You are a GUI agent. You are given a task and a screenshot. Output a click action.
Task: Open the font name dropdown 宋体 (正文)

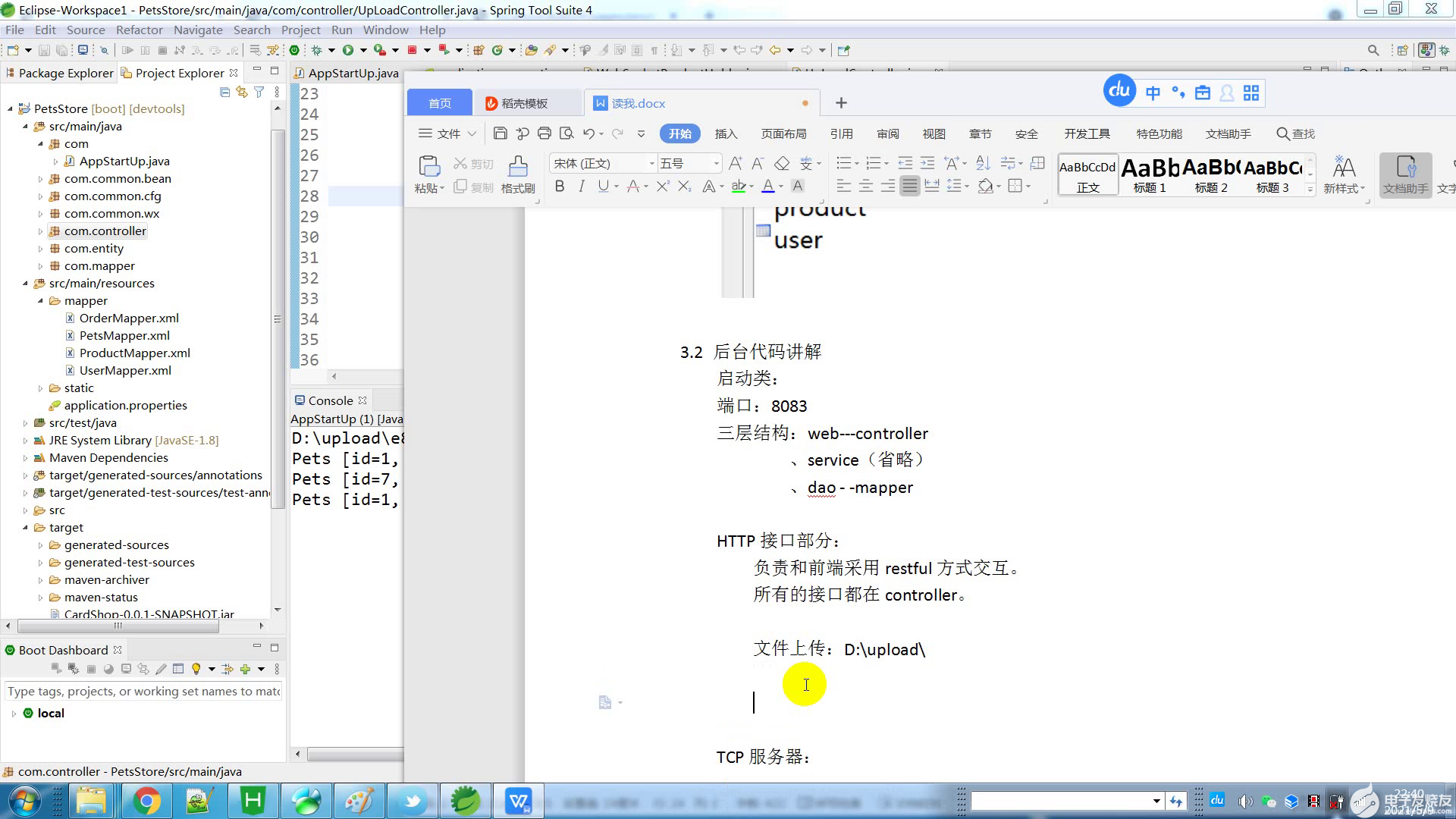tap(603, 164)
